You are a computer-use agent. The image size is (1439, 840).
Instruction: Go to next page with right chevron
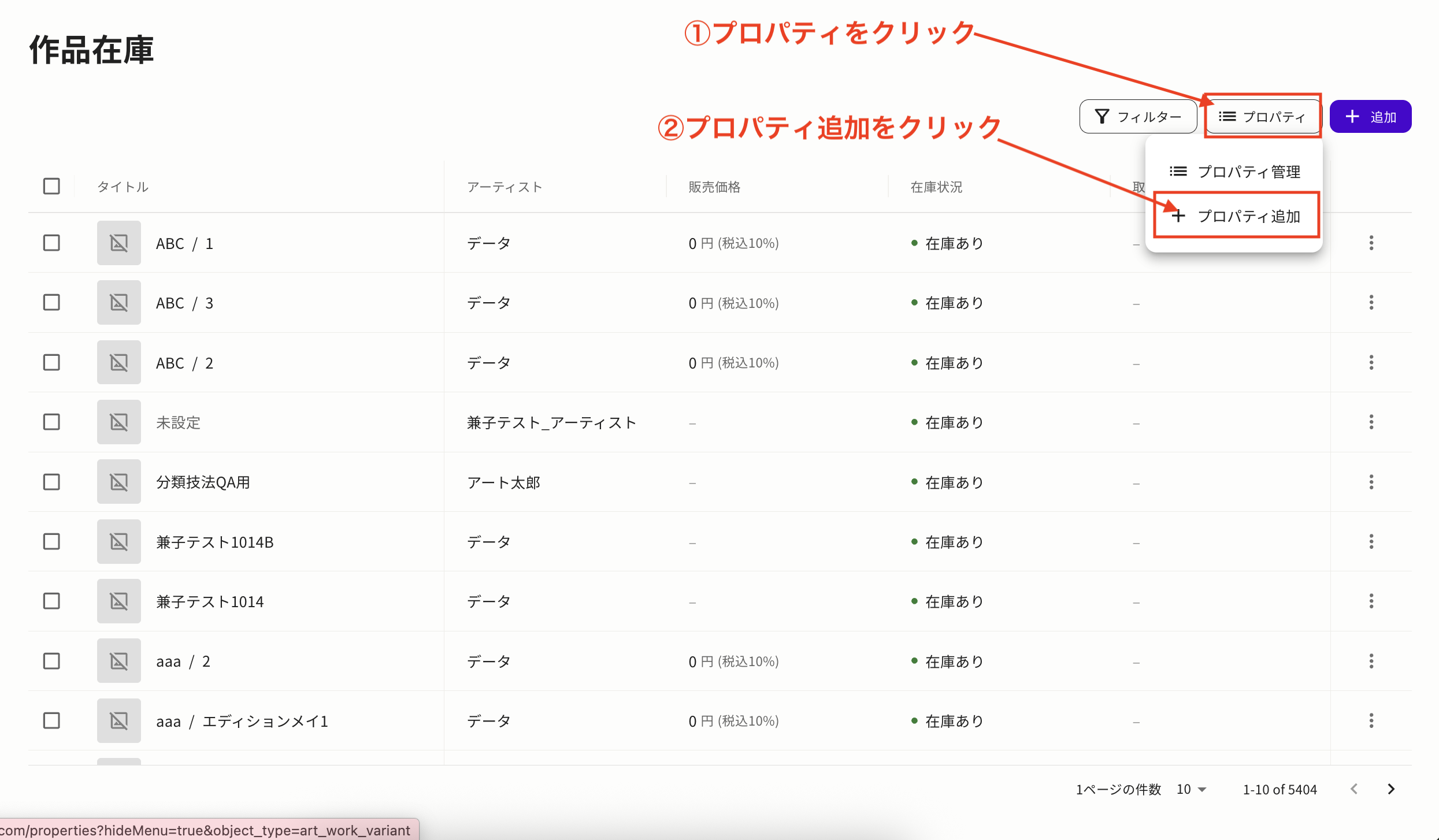point(1391,789)
